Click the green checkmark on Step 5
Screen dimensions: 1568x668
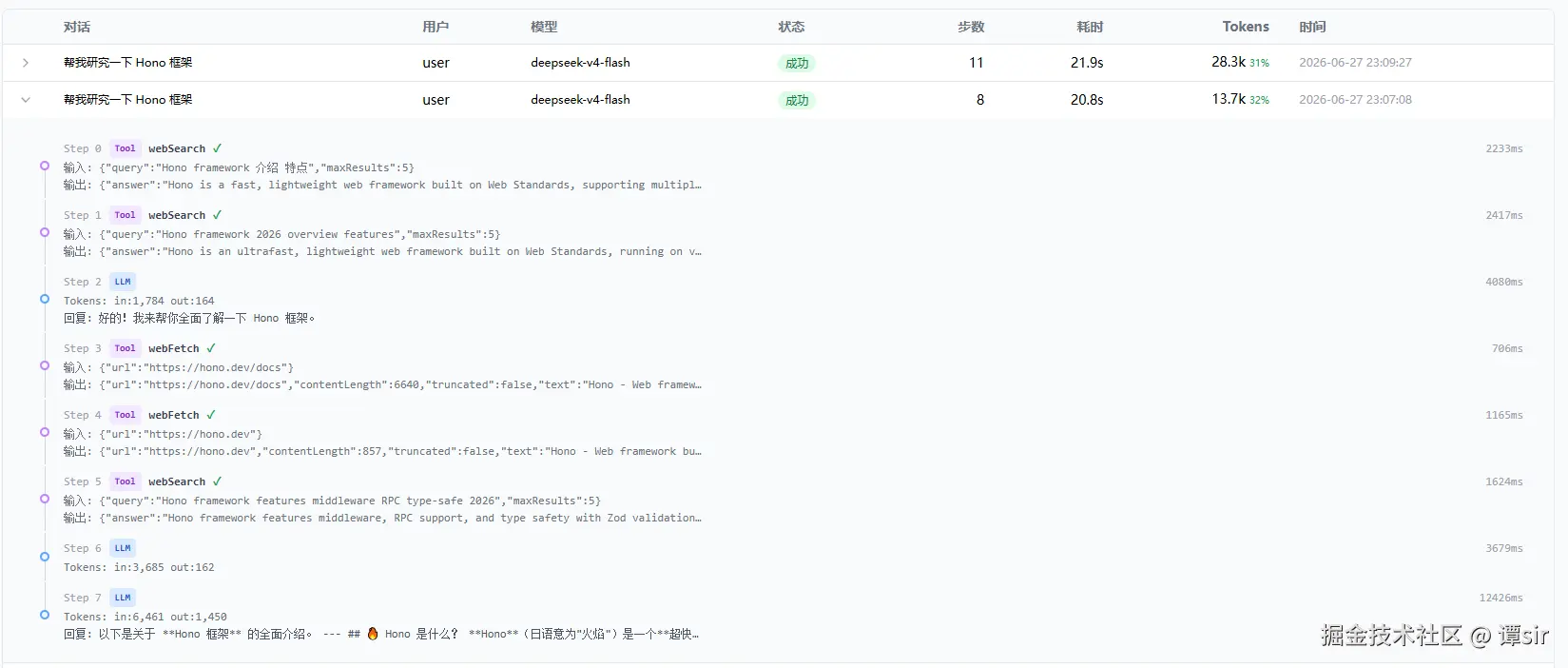[x=218, y=481]
